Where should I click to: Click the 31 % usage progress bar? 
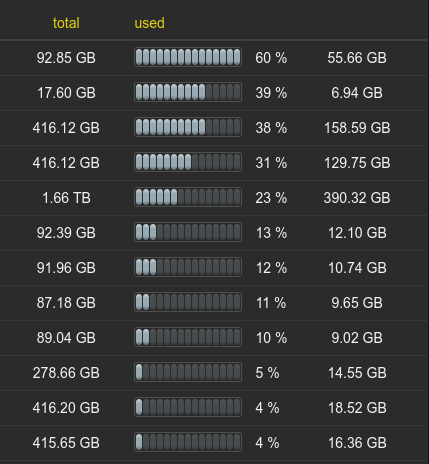point(188,162)
